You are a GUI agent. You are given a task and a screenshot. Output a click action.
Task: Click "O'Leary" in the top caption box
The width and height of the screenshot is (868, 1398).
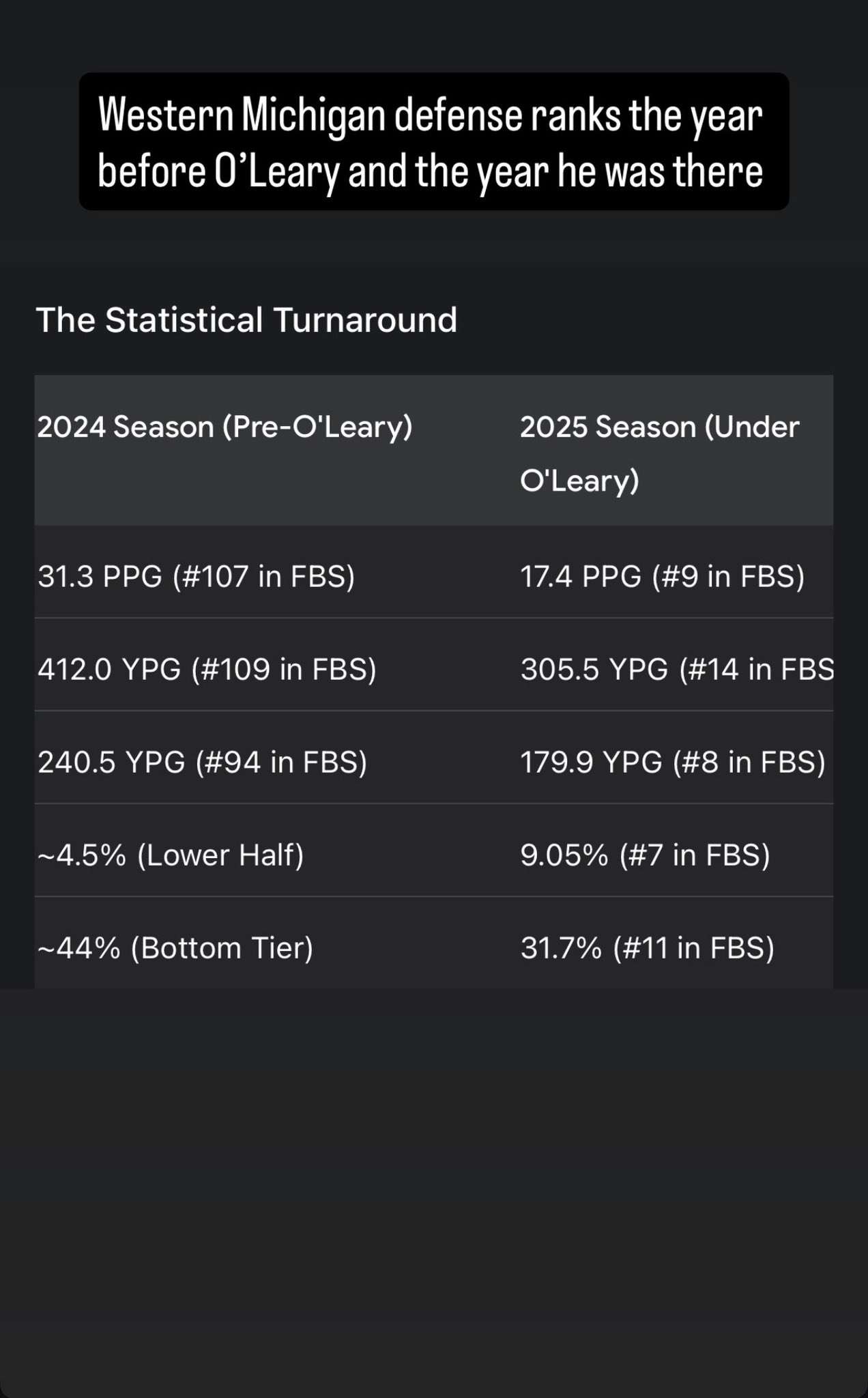pyautogui.click(x=276, y=171)
